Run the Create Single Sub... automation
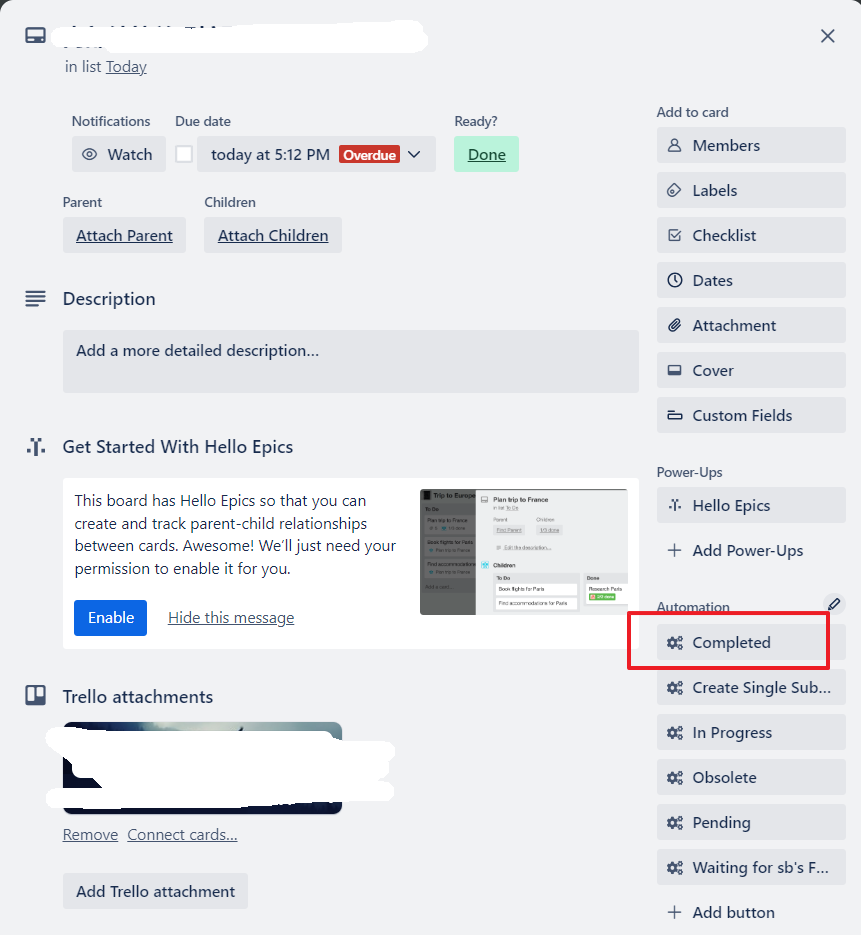861x935 pixels. point(751,688)
